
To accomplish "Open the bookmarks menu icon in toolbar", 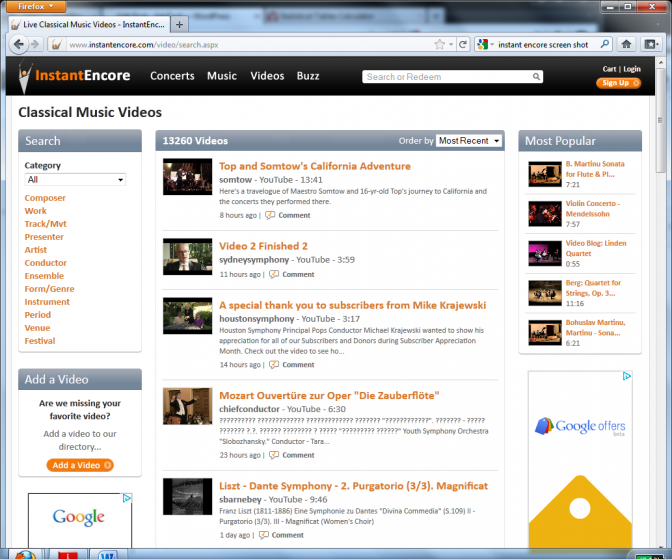I will (x=651, y=44).
